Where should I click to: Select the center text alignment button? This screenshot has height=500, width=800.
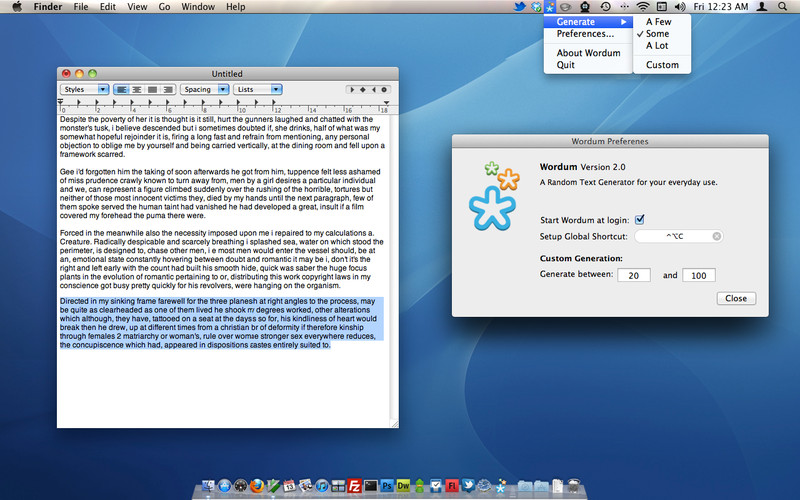pyautogui.click(x=137, y=89)
